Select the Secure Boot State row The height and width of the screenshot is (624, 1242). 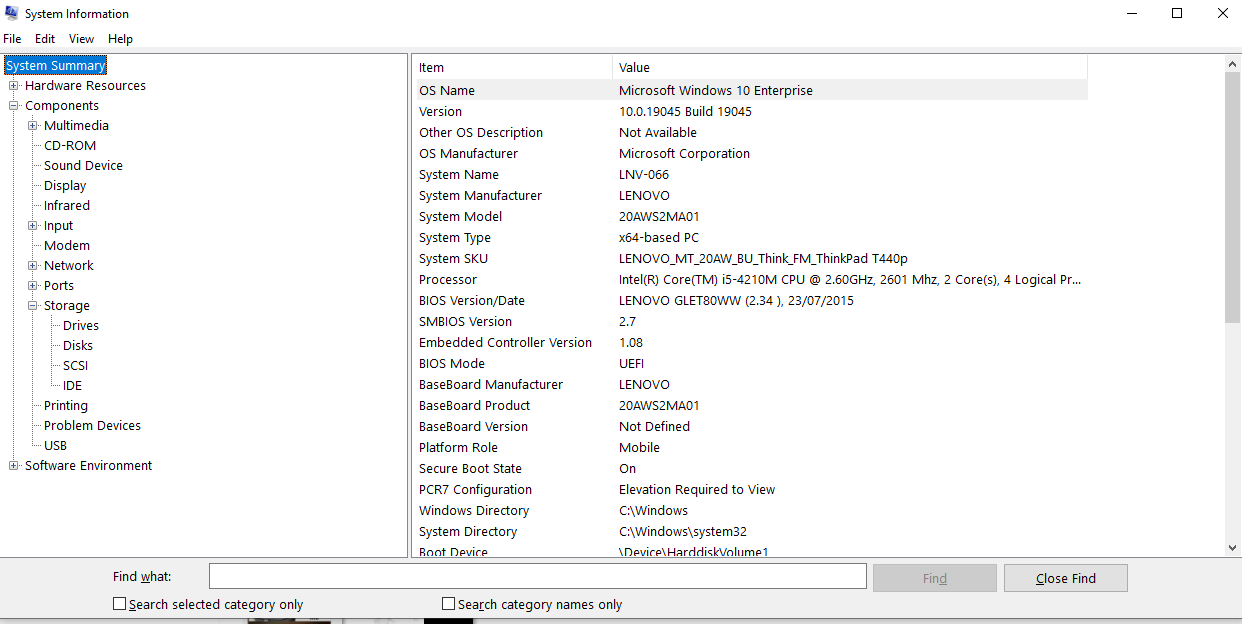(750, 468)
